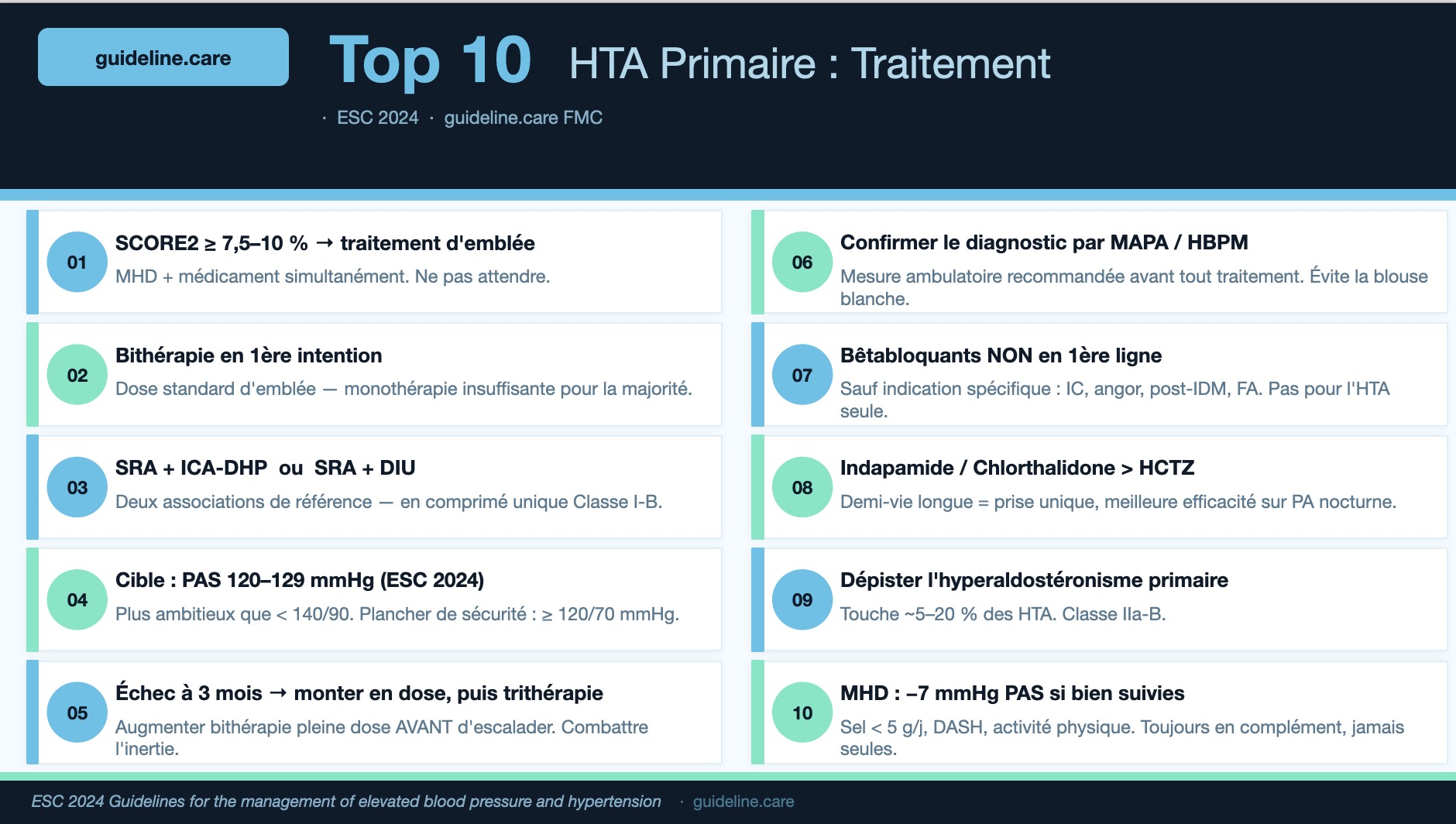Select the blue 09 circle badge
This screenshot has height=824, width=1456.
point(802,599)
